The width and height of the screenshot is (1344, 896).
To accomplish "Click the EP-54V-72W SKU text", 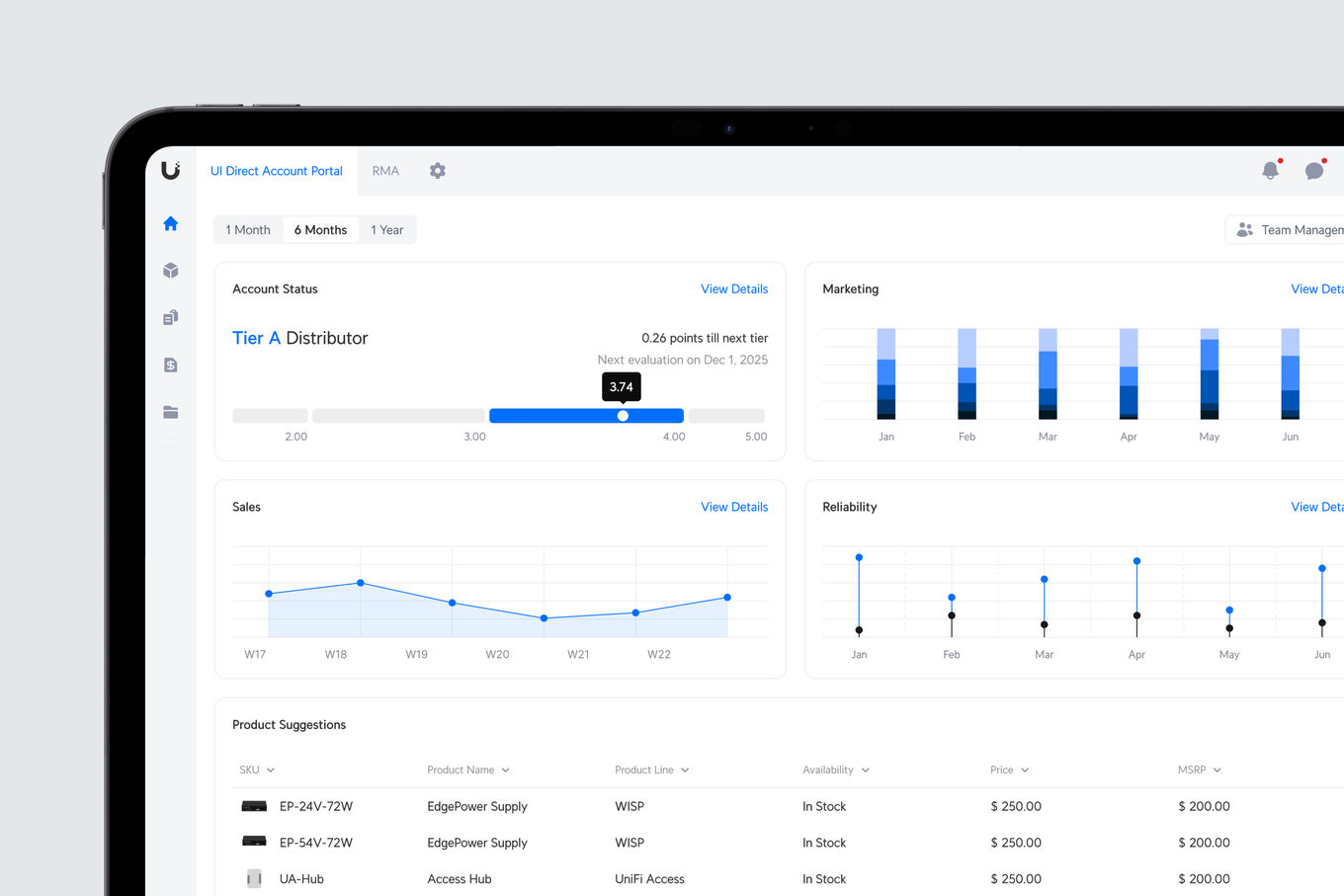I will click(x=316, y=843).
